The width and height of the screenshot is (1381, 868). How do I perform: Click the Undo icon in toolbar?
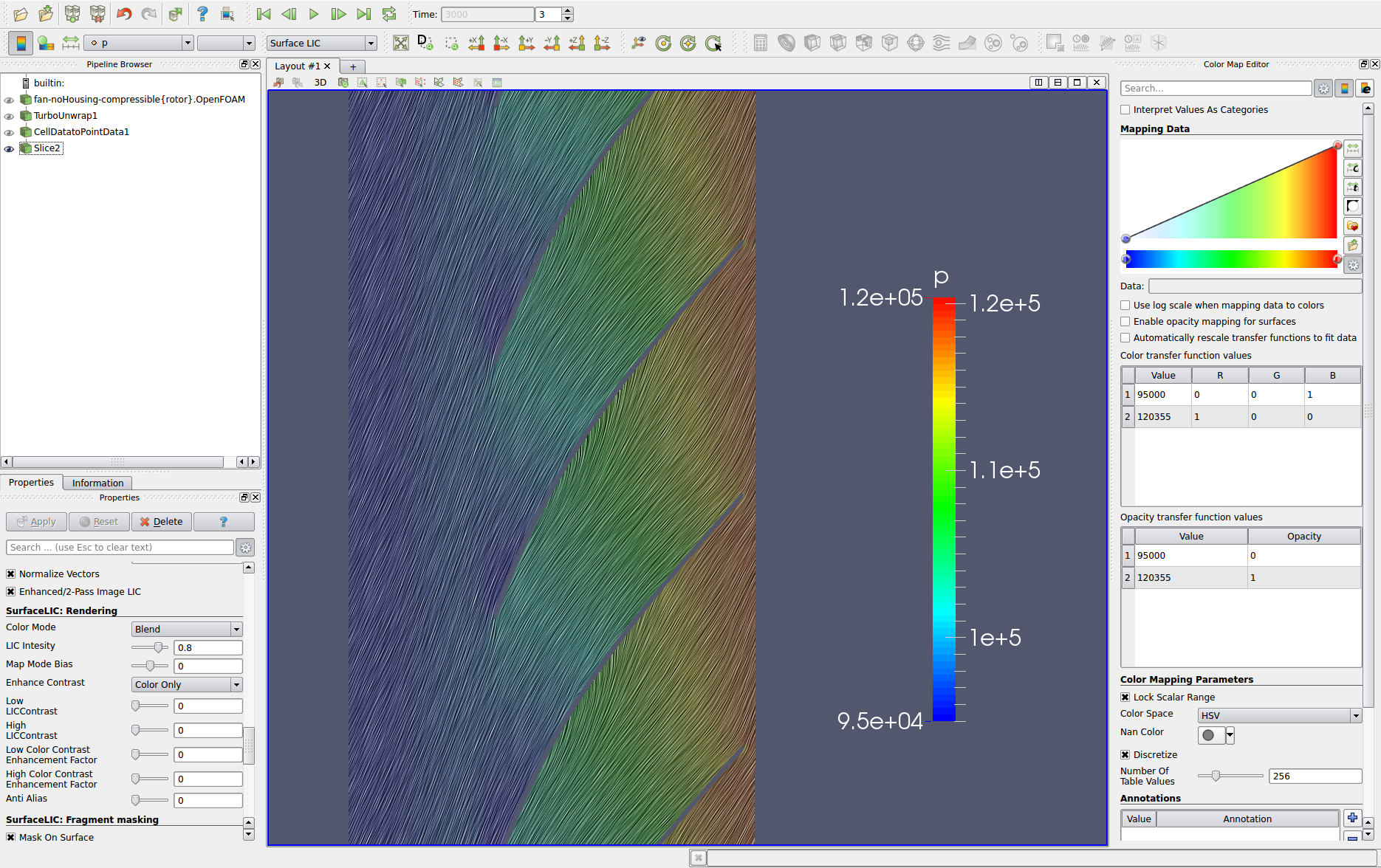click(124, 14)
